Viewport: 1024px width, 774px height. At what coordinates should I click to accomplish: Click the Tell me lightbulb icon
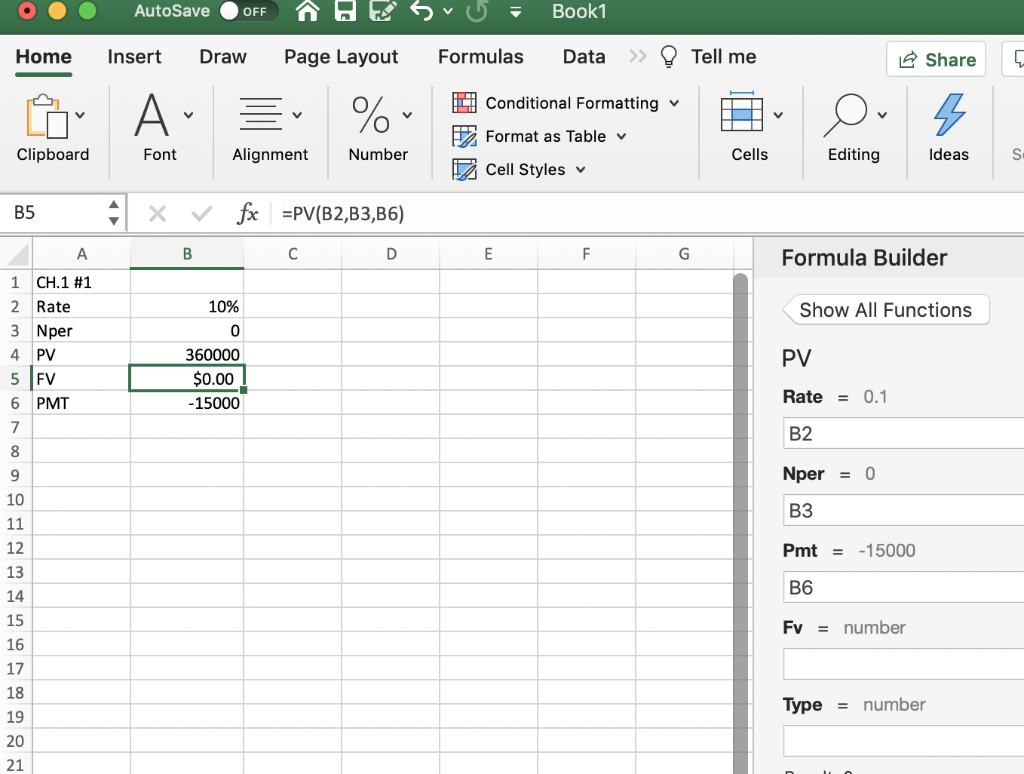(669, 57)
